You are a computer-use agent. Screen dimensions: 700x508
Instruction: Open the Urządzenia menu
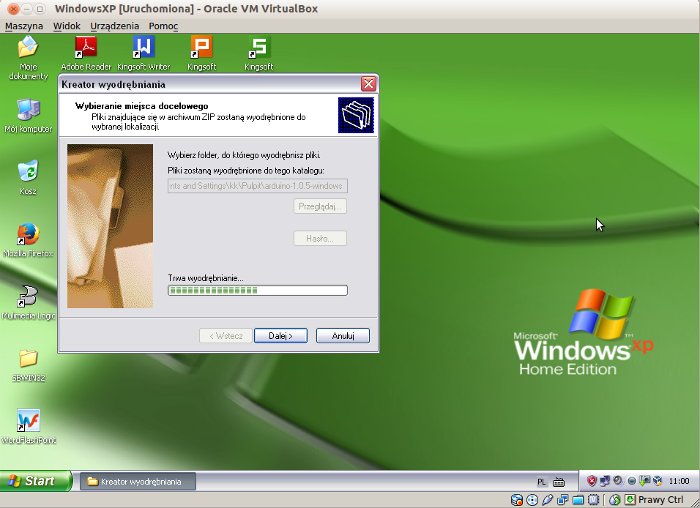click(x=115, y=26)
